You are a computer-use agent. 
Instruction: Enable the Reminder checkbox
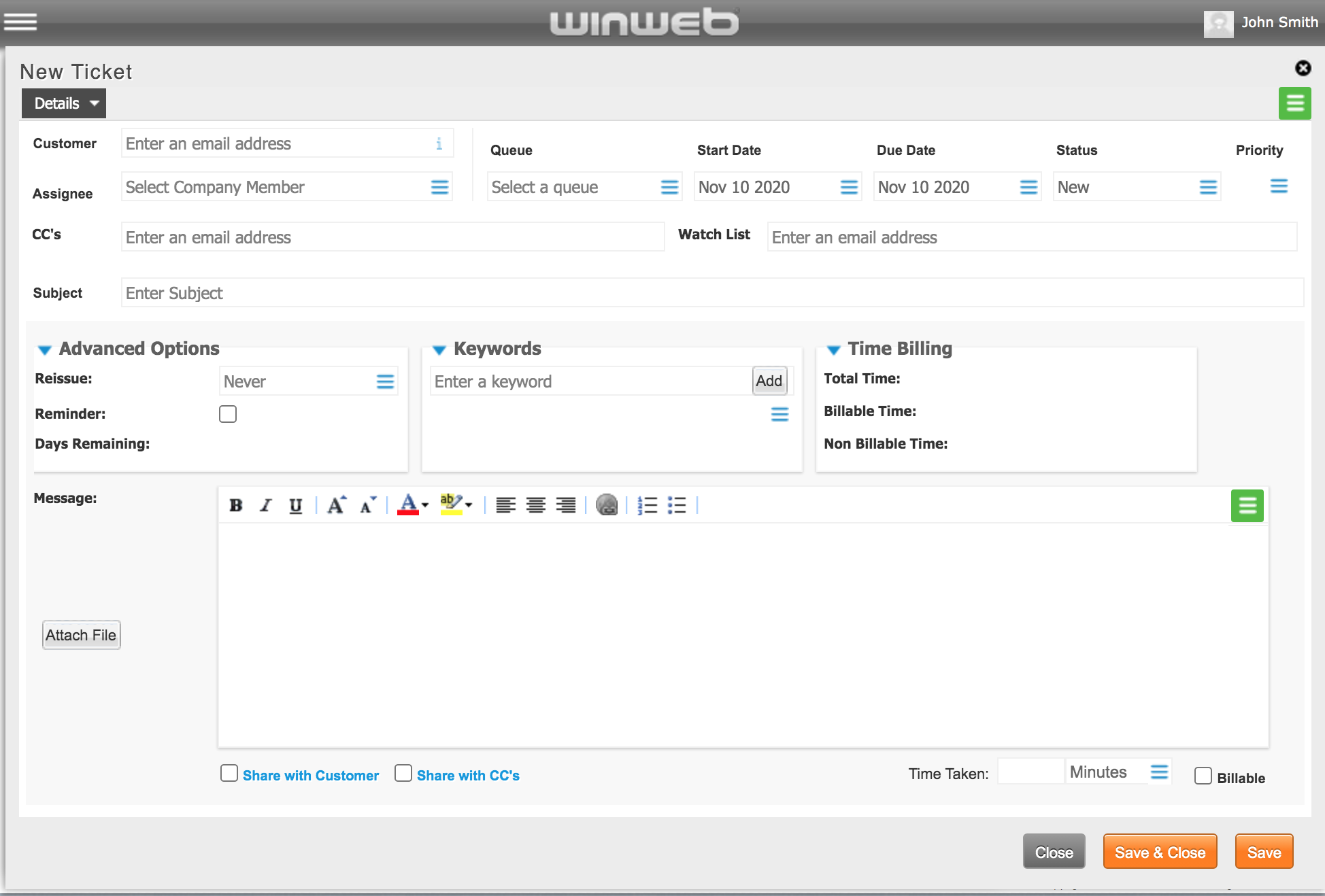[228, 414]
